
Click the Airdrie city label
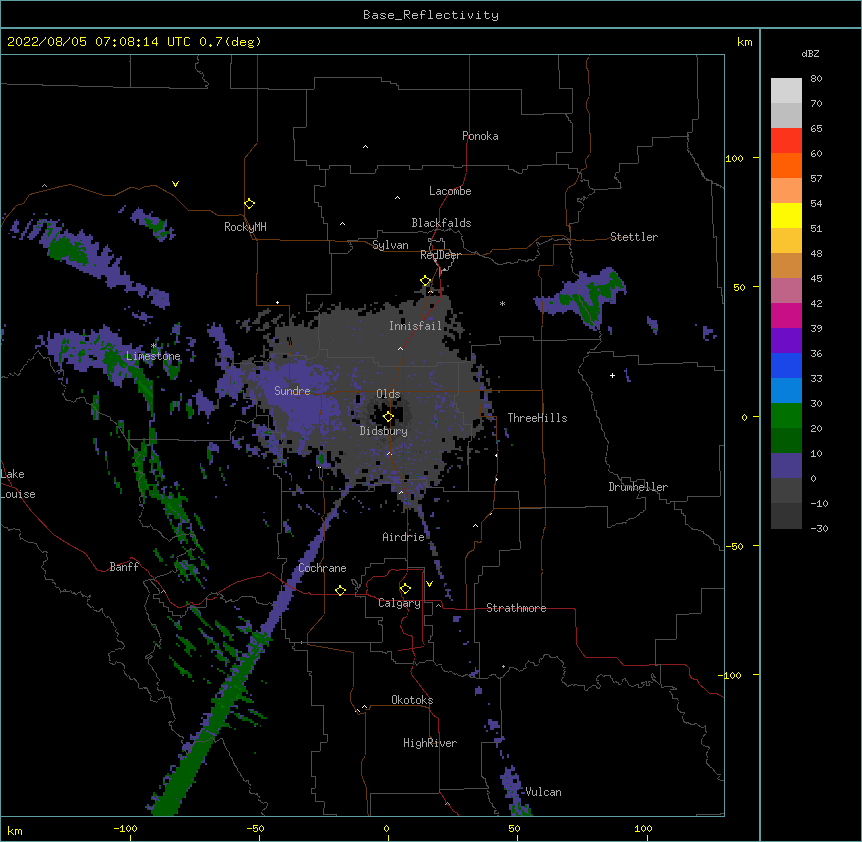404,537
